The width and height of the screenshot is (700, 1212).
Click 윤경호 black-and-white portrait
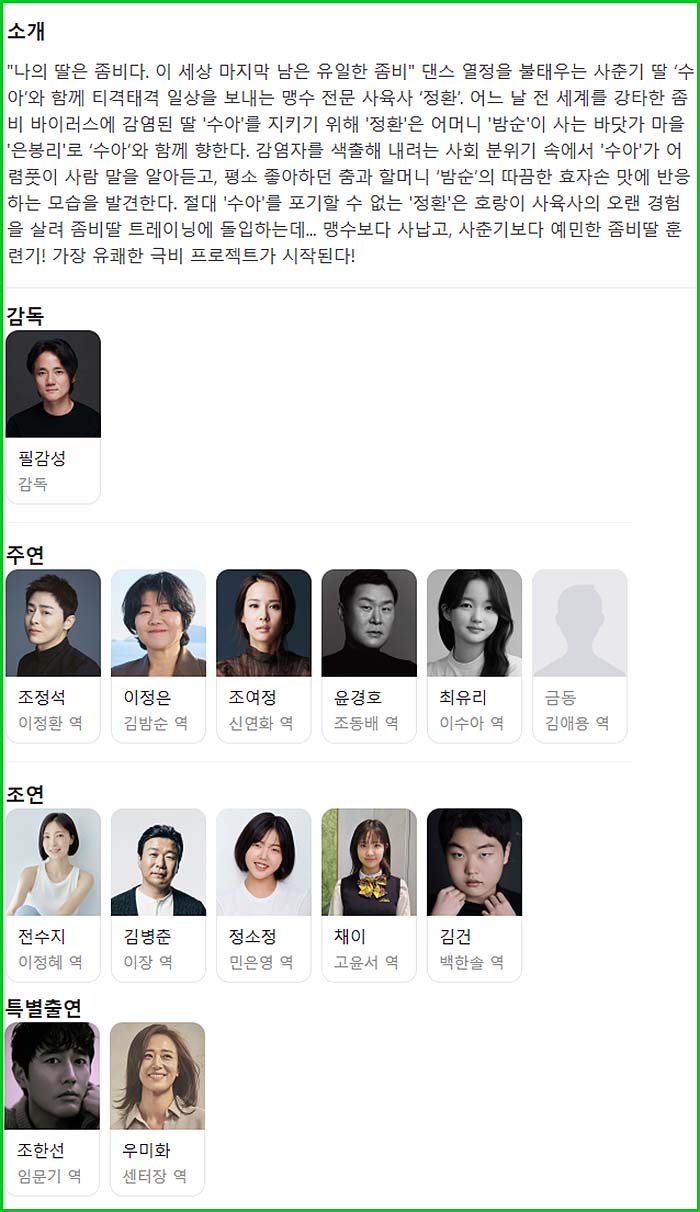coord(369,623)
